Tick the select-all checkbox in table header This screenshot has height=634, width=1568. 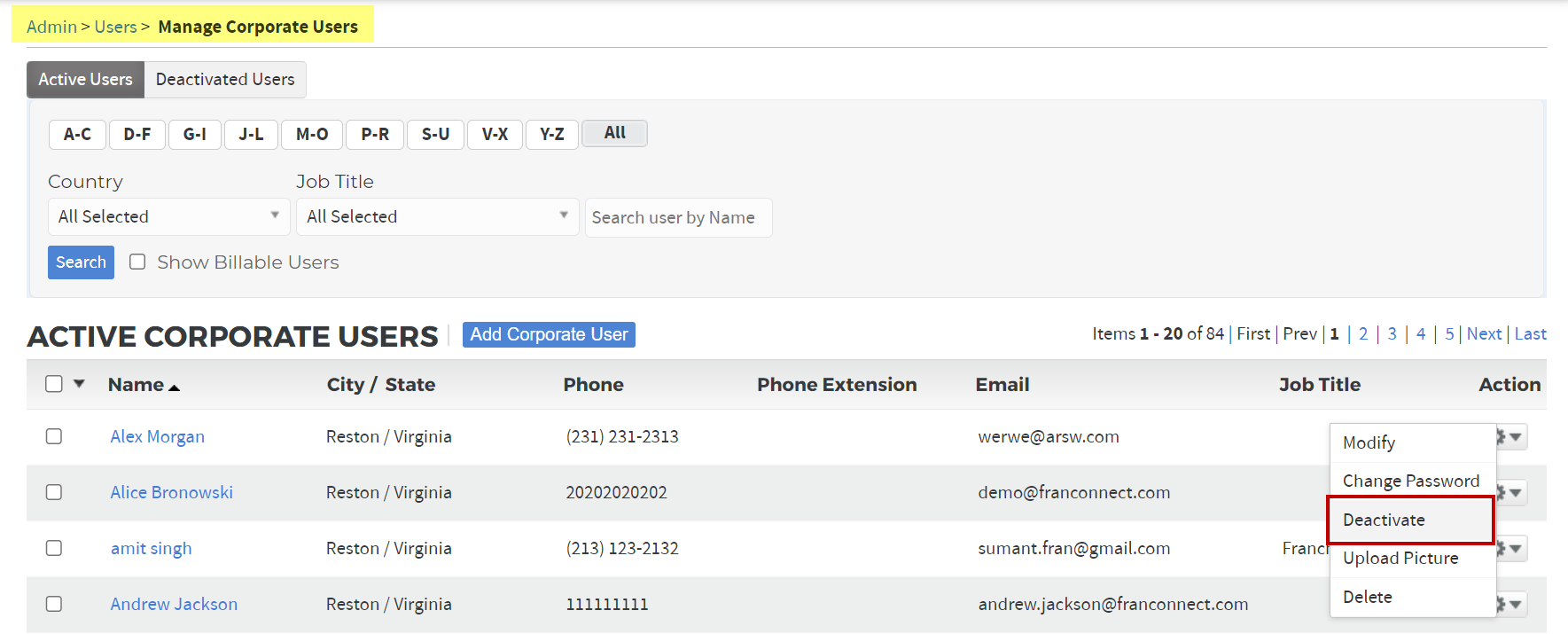54,384
